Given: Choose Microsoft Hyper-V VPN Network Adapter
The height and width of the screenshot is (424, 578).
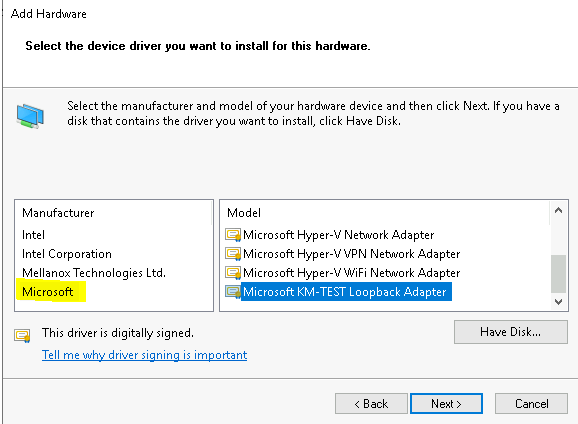Looking at the screenshot, I should click(352, 254).
